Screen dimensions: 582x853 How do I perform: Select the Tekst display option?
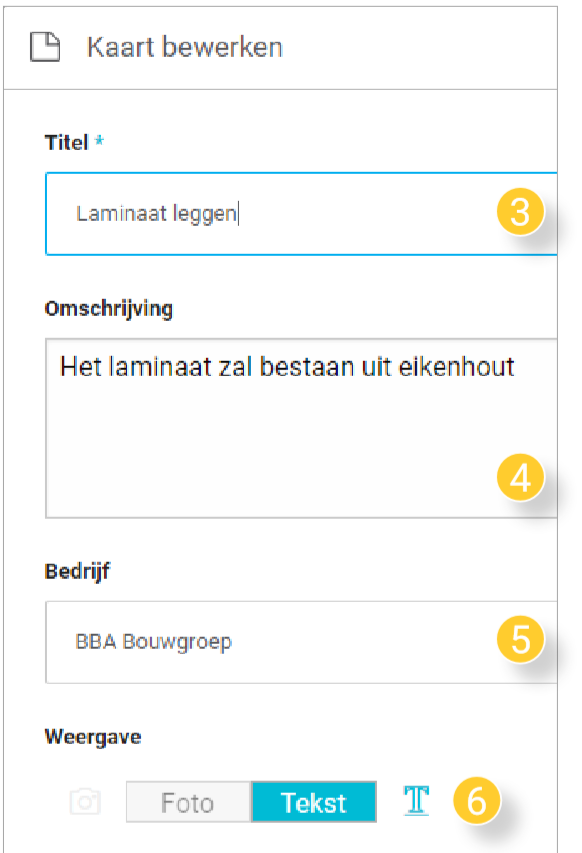pos(314,802)
